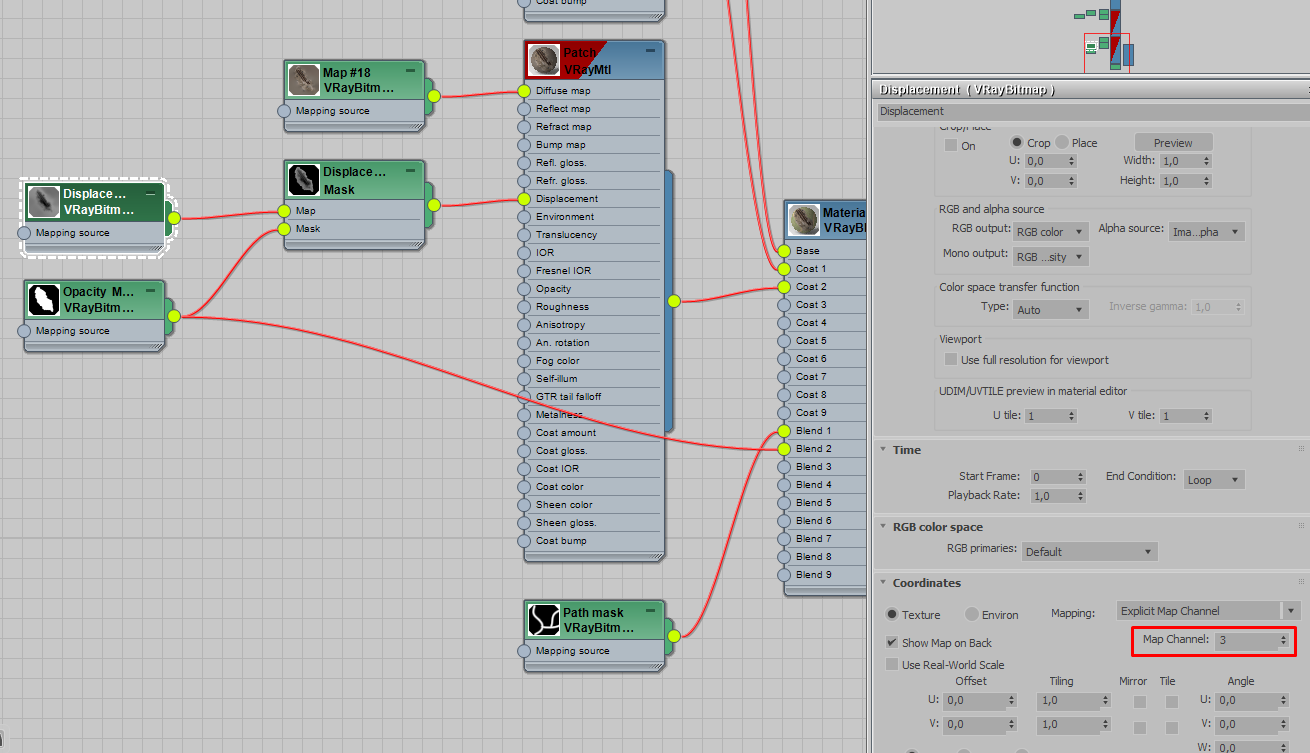The height and width of the screenshot is (753, 1310).
Task: Click the Patch VRayMtl node preview icon
Action: (544, 61)
